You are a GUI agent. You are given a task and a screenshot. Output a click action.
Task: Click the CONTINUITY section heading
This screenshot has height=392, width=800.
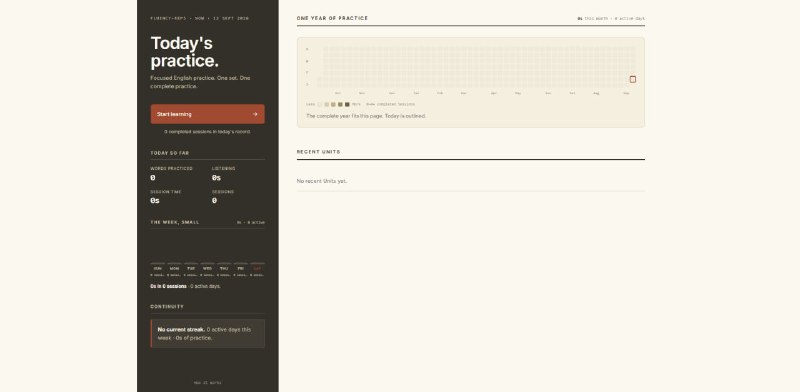167,307
